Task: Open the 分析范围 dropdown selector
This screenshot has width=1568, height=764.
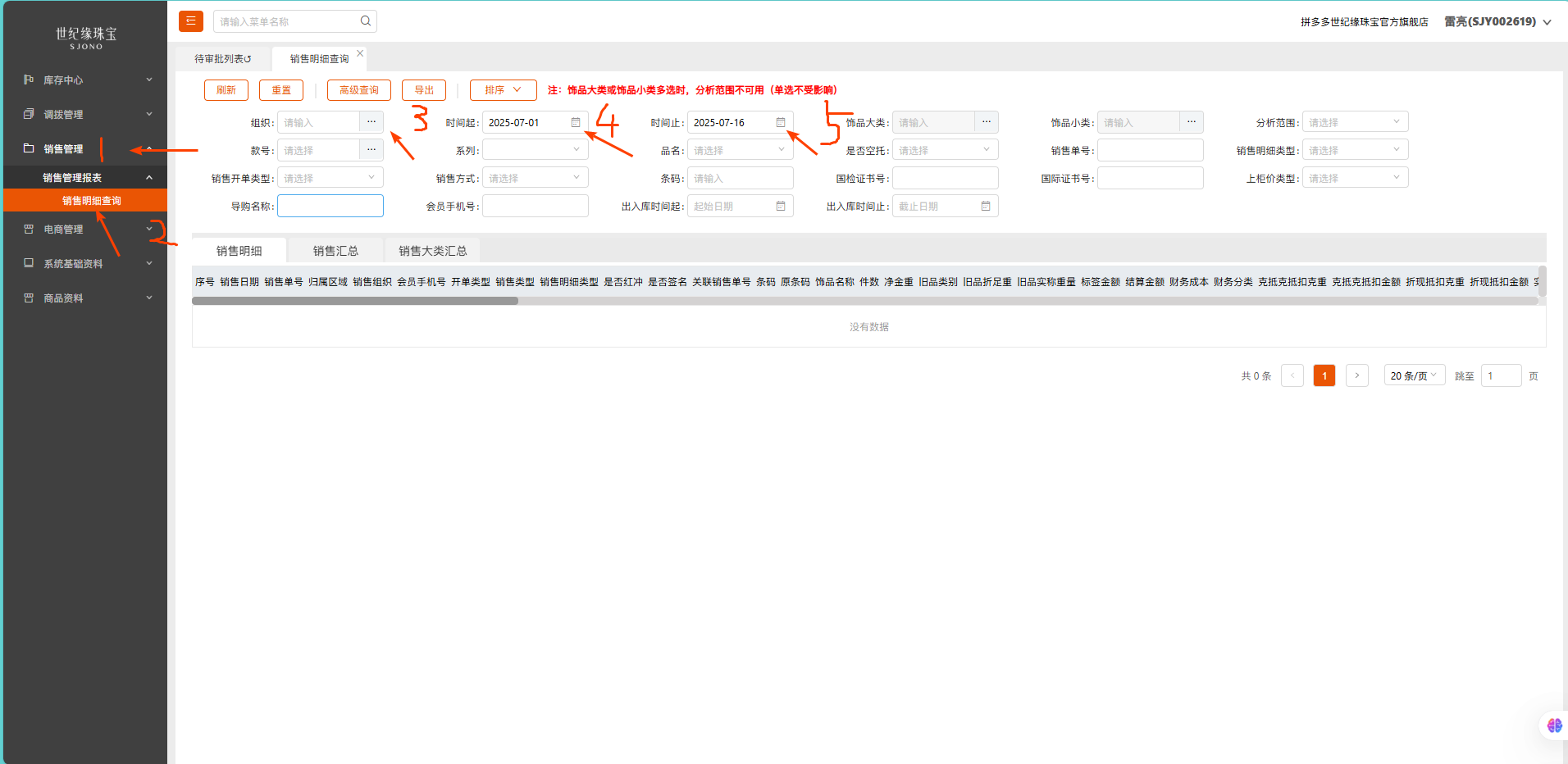Action: (1355, 122)
